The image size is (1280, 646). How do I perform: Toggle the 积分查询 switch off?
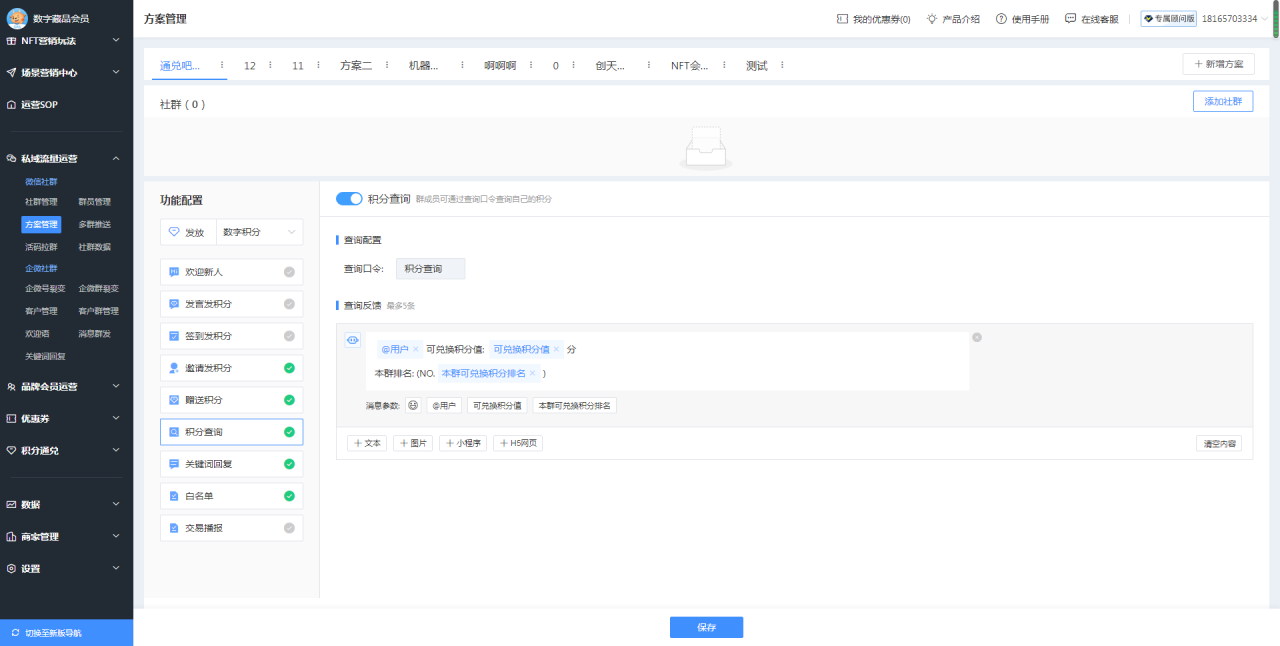pyautogui.click(x=348, y=199)
